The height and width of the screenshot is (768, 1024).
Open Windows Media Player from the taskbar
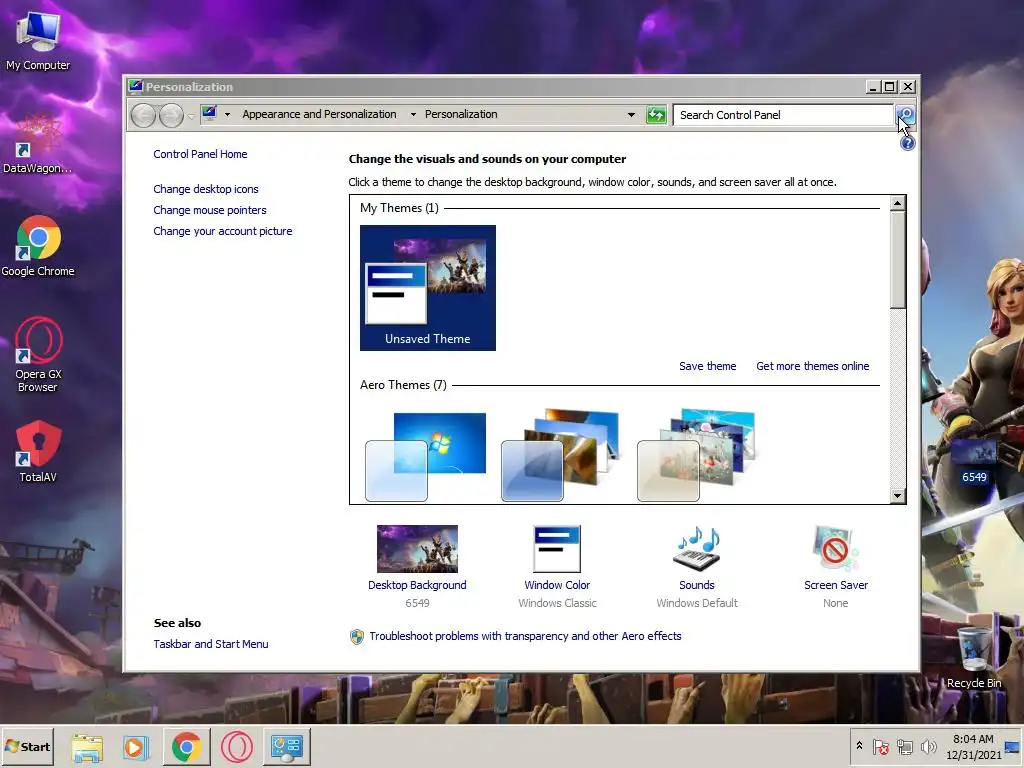pos(136,747)
